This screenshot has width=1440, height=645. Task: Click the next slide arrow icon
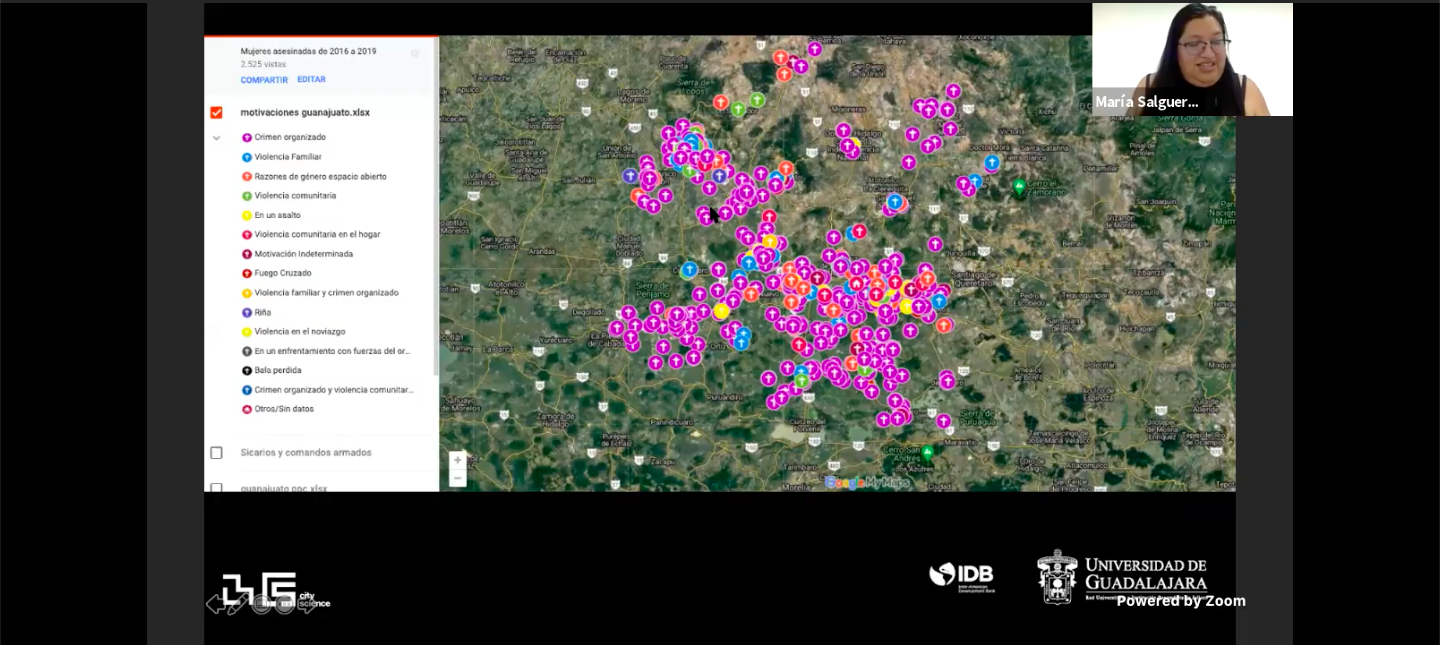[x=308, y=604]
